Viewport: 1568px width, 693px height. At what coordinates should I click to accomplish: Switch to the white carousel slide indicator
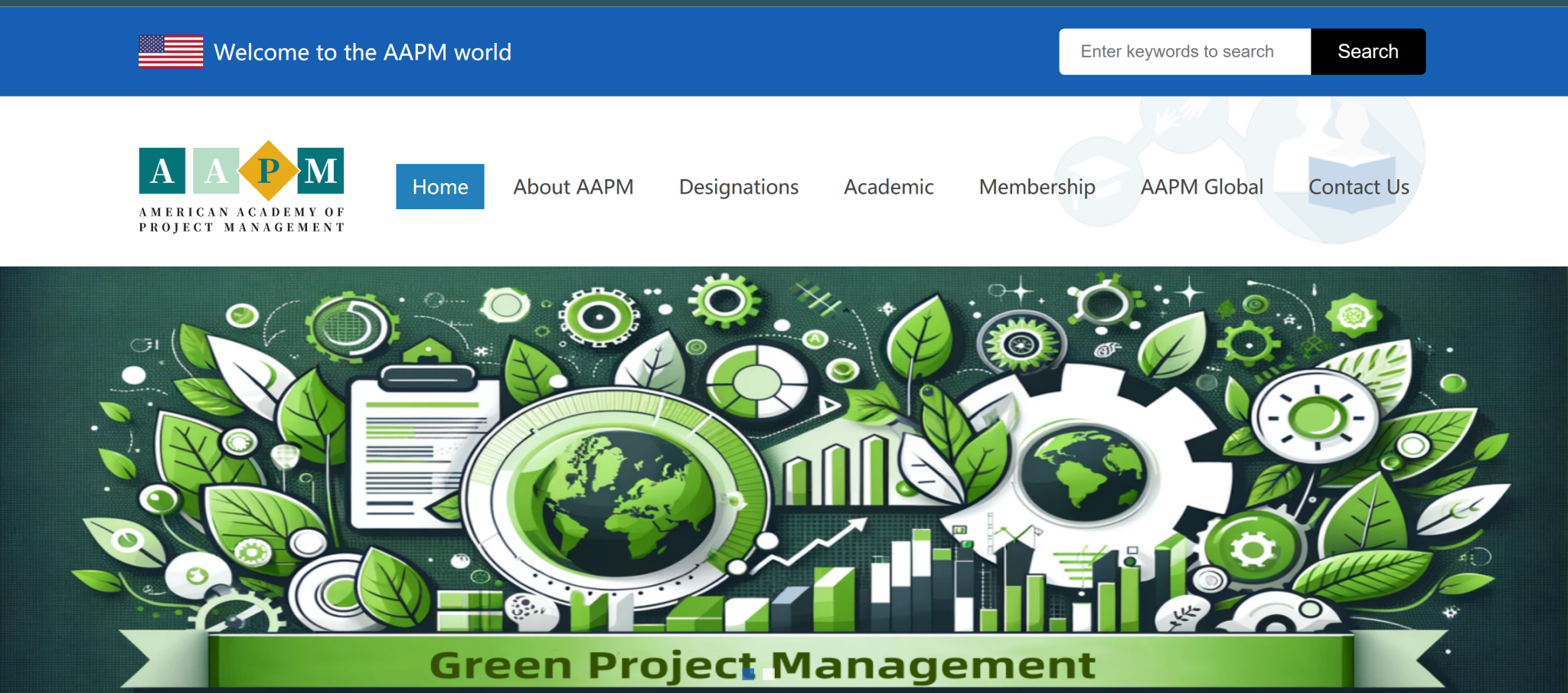[769, 674]
